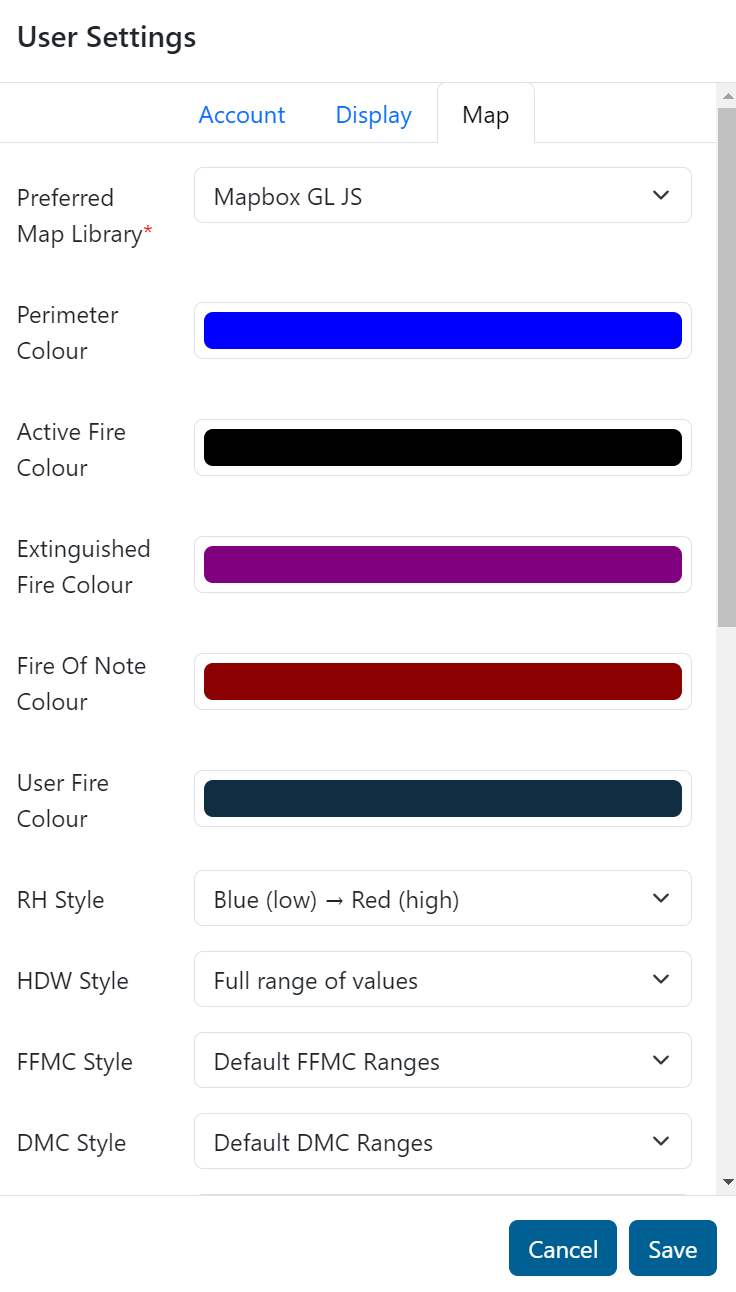The image size is (736, 1292).
Task: Open the DMC Style dropdown
Action: click(442, 1142)
